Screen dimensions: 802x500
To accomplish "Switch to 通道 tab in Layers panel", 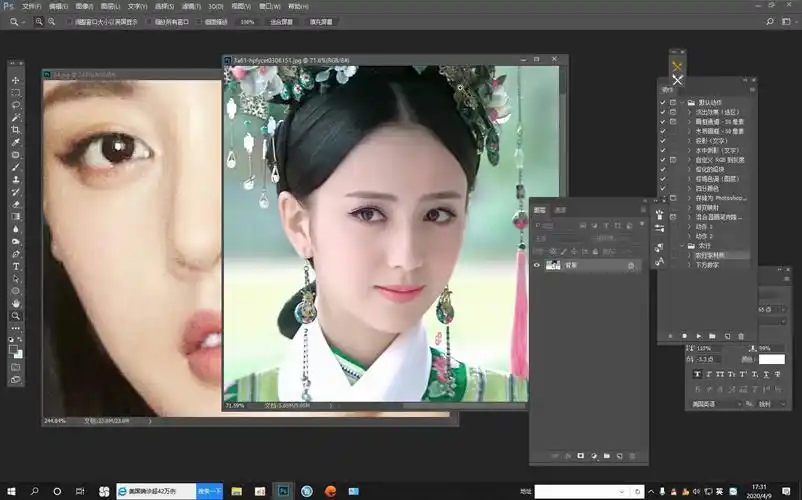I will coord(561,210).
